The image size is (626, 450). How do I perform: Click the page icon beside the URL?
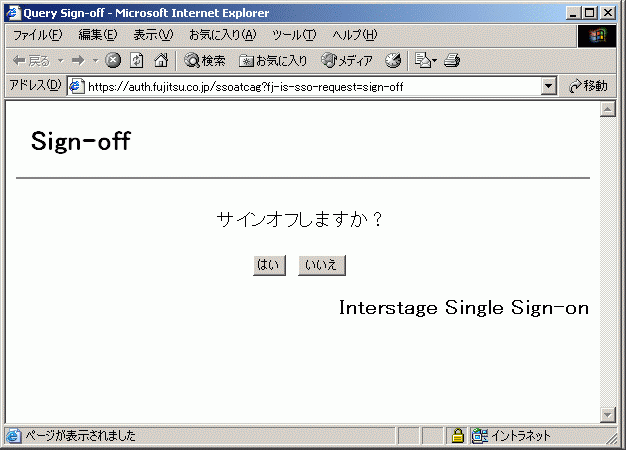coord(77,86)
